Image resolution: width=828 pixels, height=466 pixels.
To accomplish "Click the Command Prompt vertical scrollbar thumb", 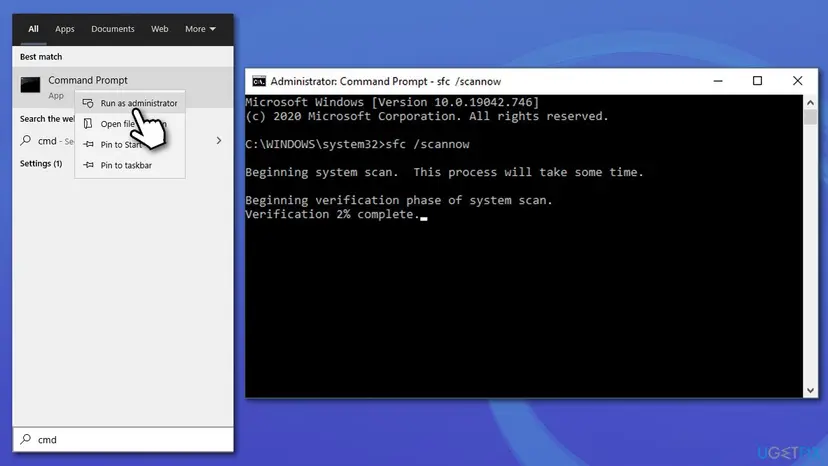I will tap(811, 117).
